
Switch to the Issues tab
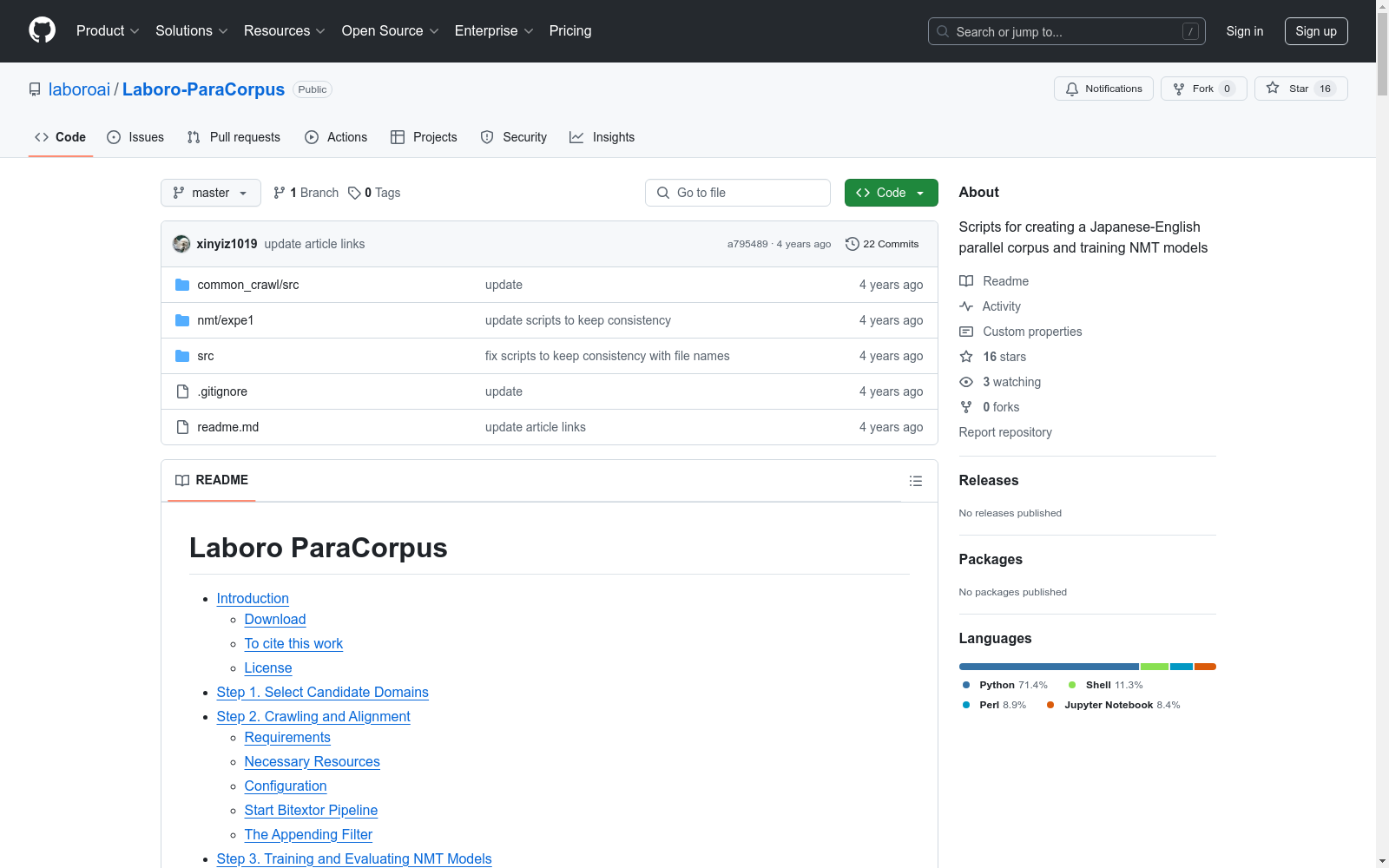[x=135, y=137]
